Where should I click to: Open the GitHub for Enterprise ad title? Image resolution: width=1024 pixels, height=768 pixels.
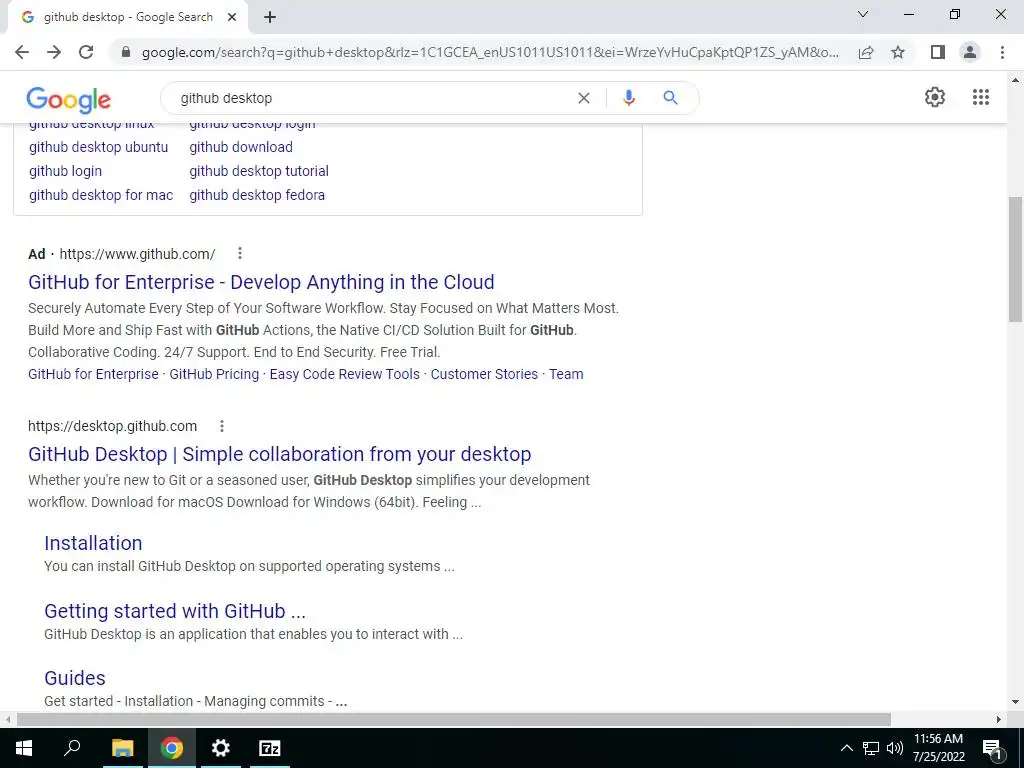pyautogui.click(x=261, y=282)
